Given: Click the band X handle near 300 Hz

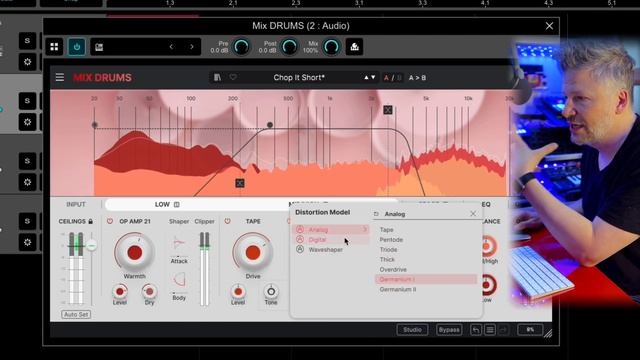Looking at the screenshot, I should (x=240, y=183).
